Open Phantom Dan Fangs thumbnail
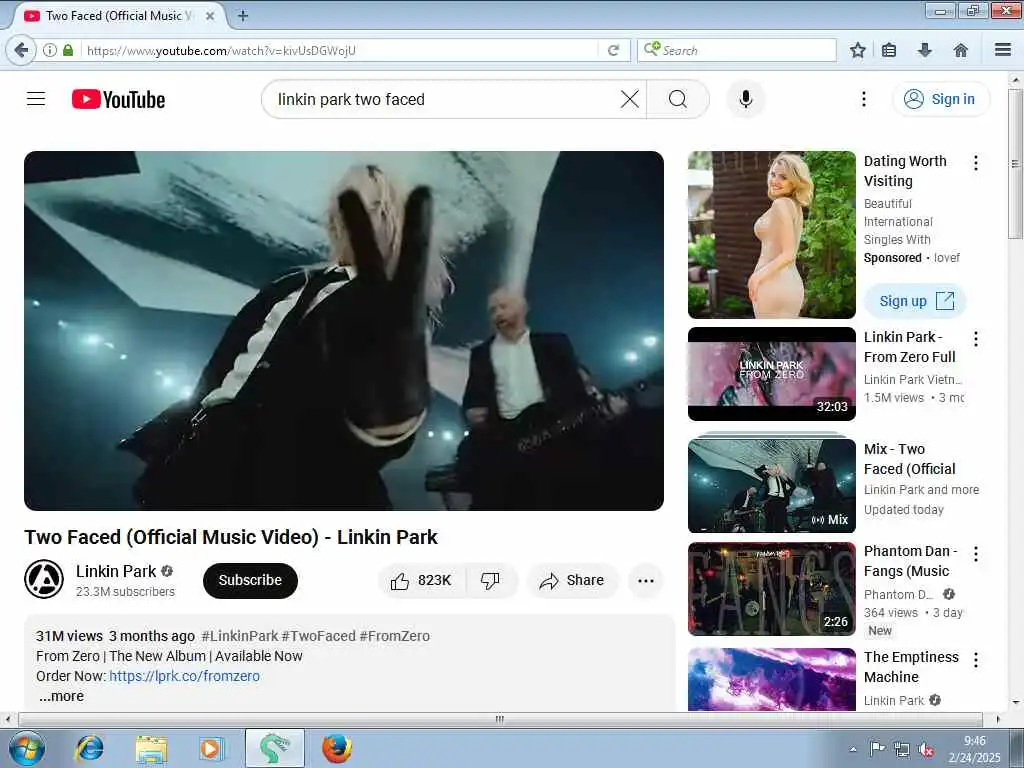1024x768 pixels. click(771, 589)
